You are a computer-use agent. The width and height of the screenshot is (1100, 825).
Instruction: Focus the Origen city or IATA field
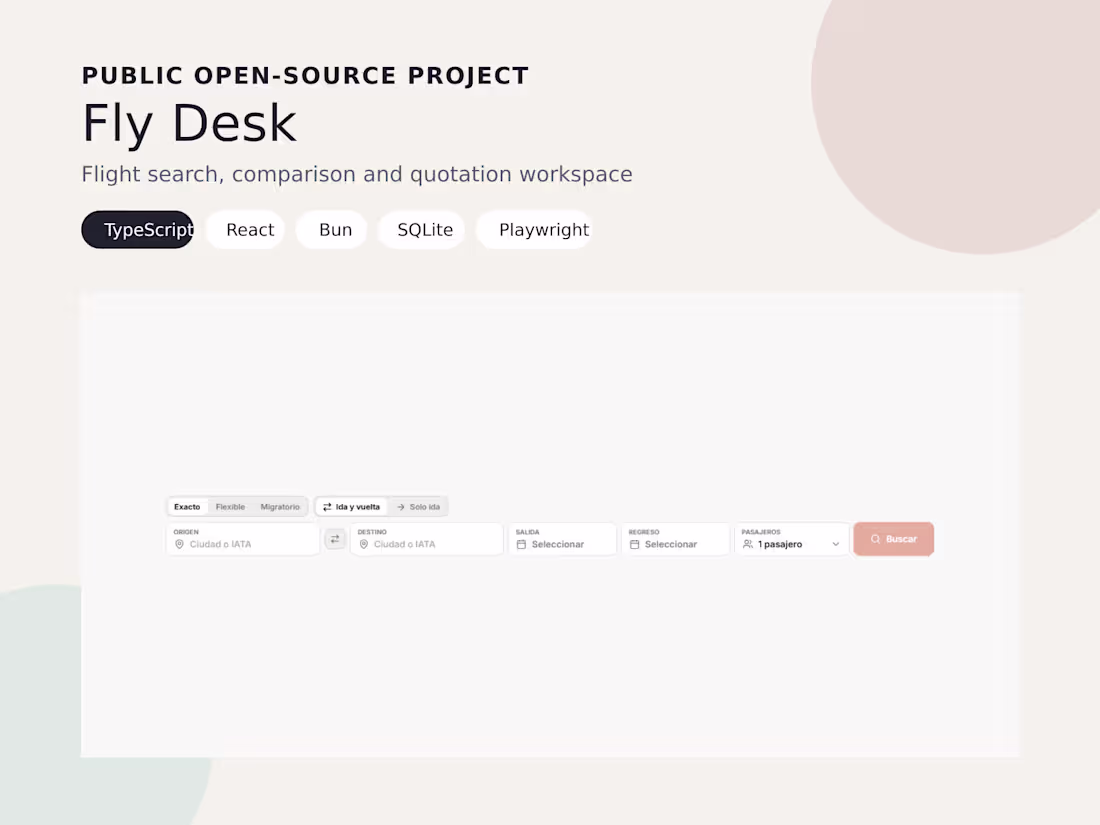pyautogui.click(x=243, y=539)
